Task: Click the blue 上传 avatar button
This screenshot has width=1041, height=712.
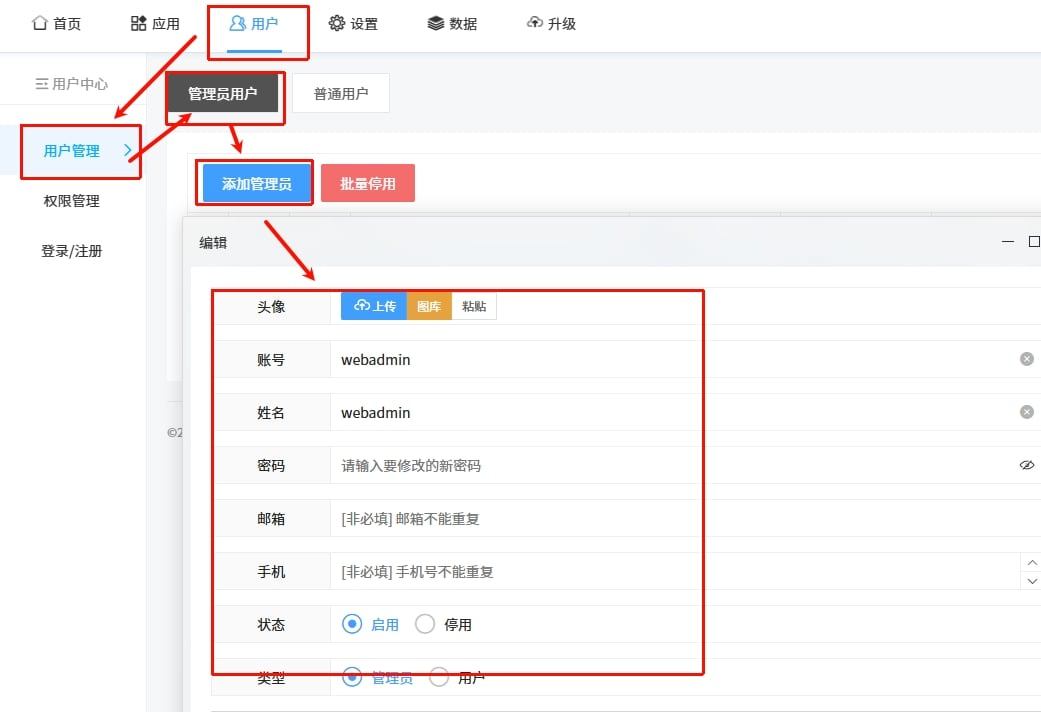Action: 374,306
